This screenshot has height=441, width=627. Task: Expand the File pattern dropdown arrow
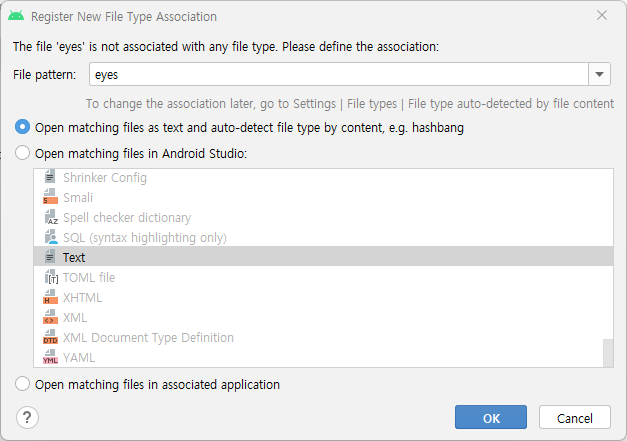[599, 74]
